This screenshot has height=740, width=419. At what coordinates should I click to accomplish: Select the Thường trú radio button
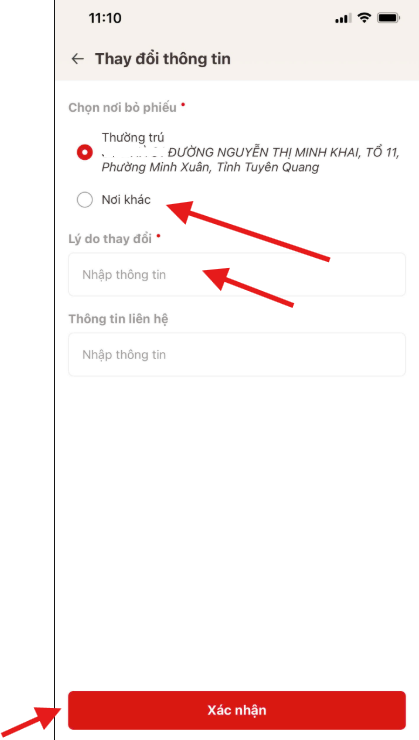coord(85,152)
